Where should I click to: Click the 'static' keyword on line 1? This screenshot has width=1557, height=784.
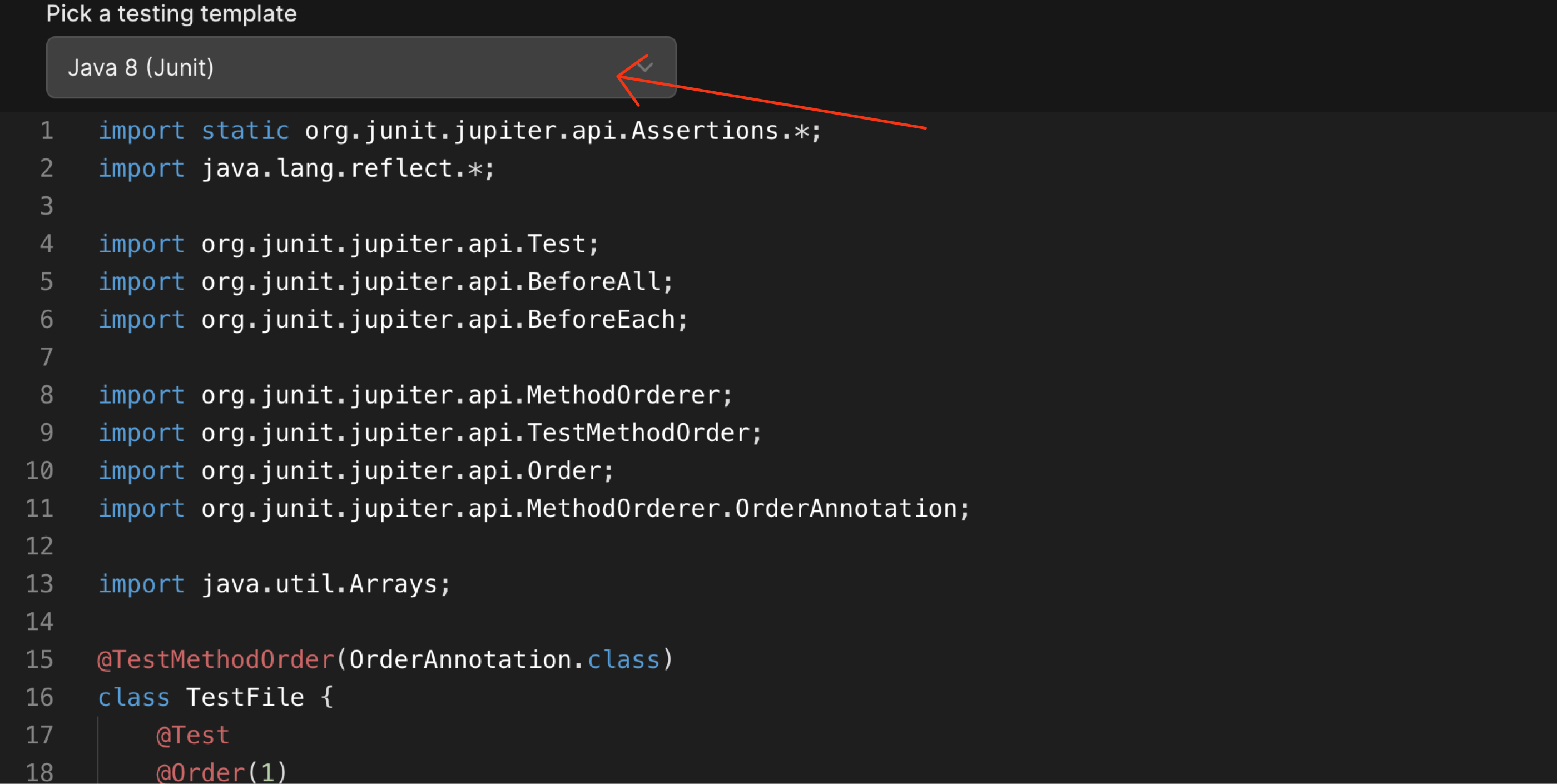tap(245, 131)
